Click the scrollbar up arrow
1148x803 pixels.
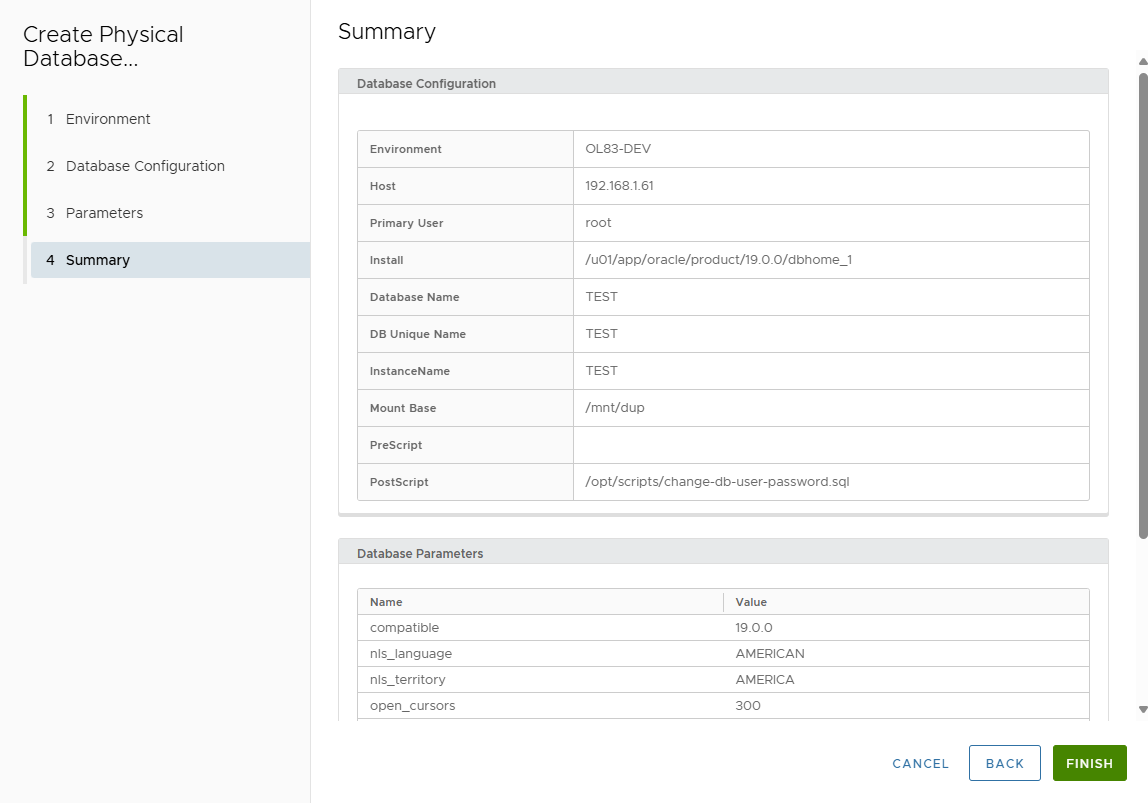click(x=1142, y=62)
